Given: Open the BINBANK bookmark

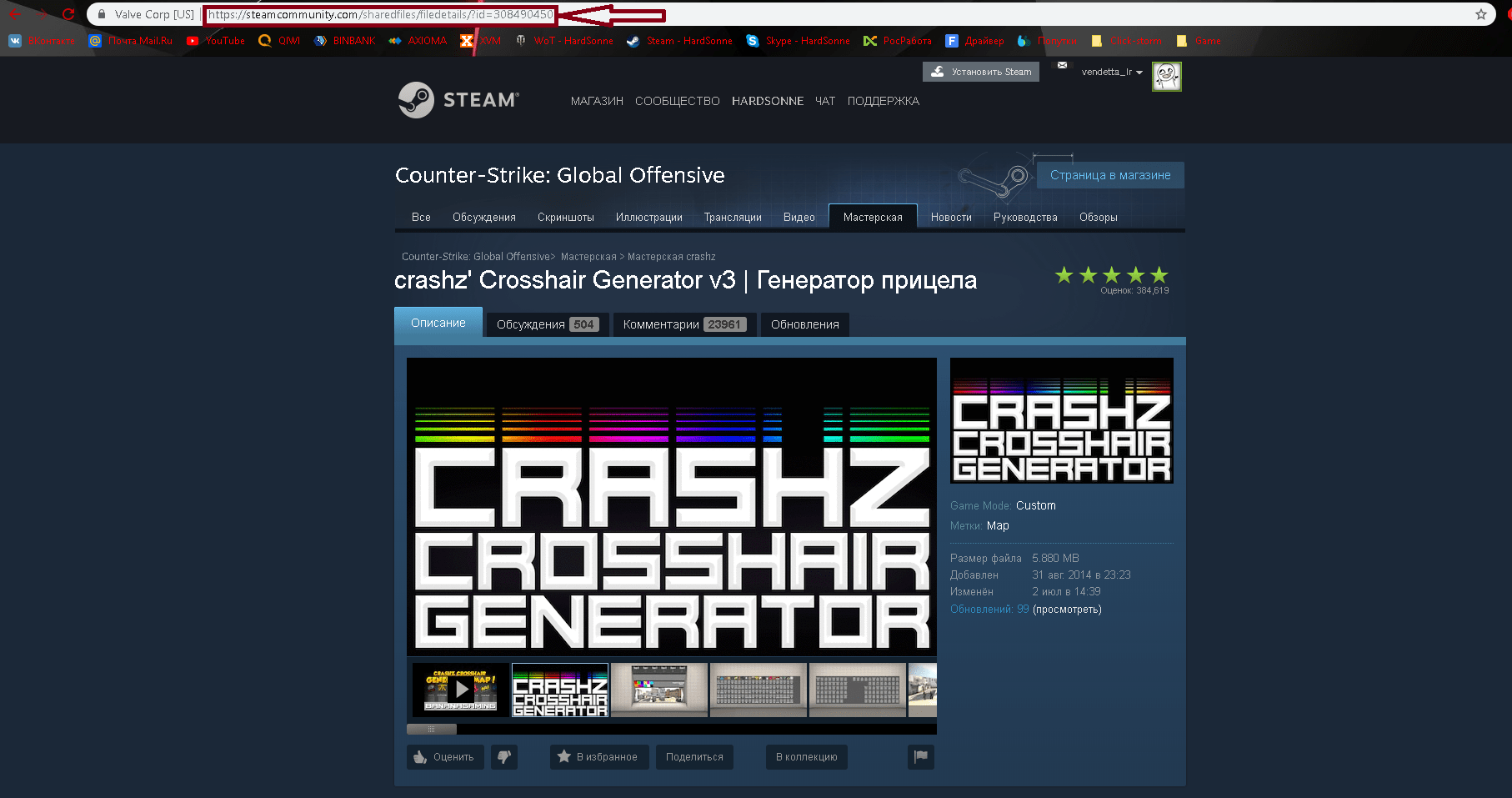Looking at the screenshot, I should tap(344, 41).
